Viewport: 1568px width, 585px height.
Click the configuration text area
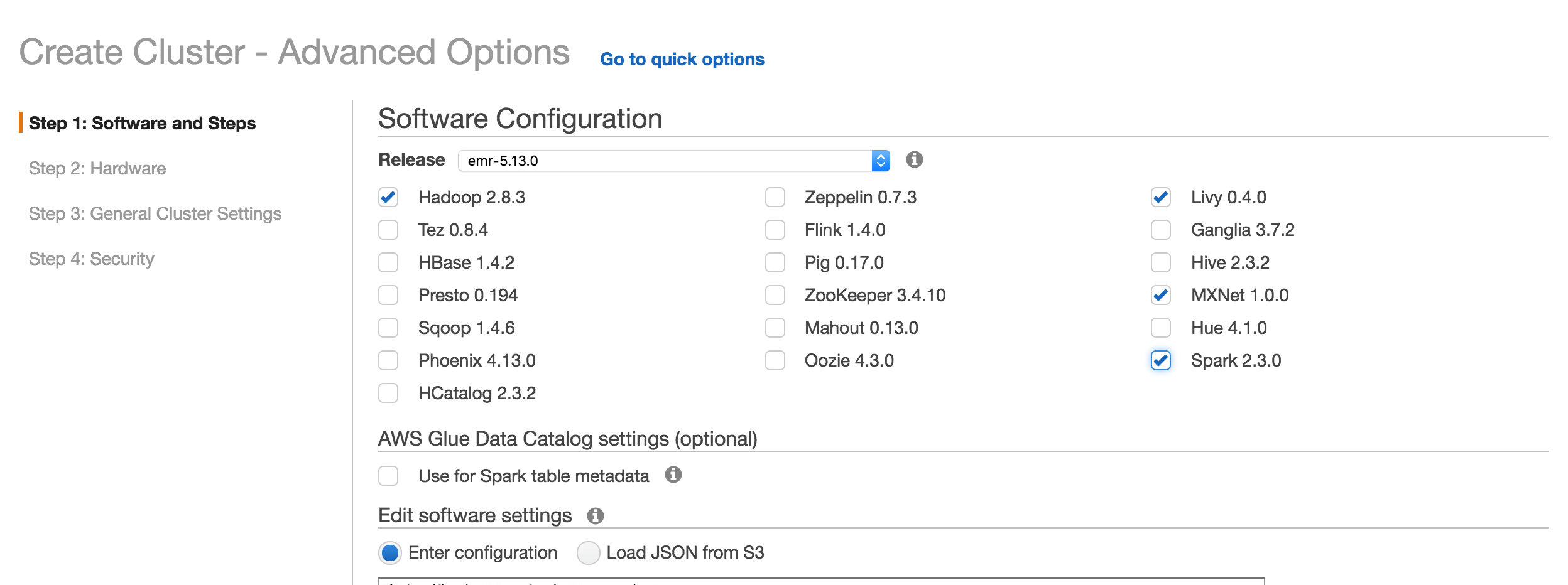point(820,581)
